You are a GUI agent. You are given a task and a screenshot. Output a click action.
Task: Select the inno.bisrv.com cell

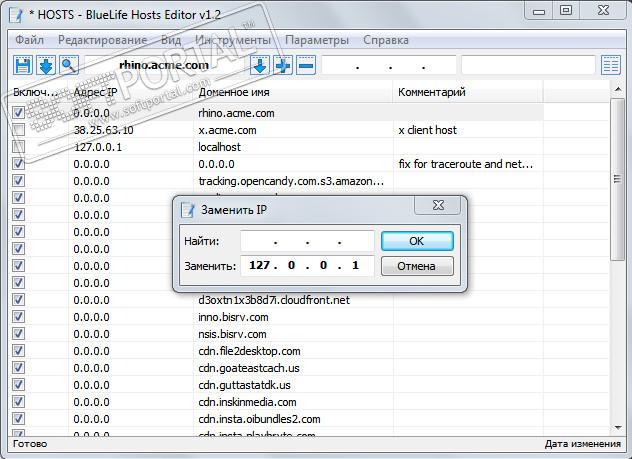click(233, 317)
